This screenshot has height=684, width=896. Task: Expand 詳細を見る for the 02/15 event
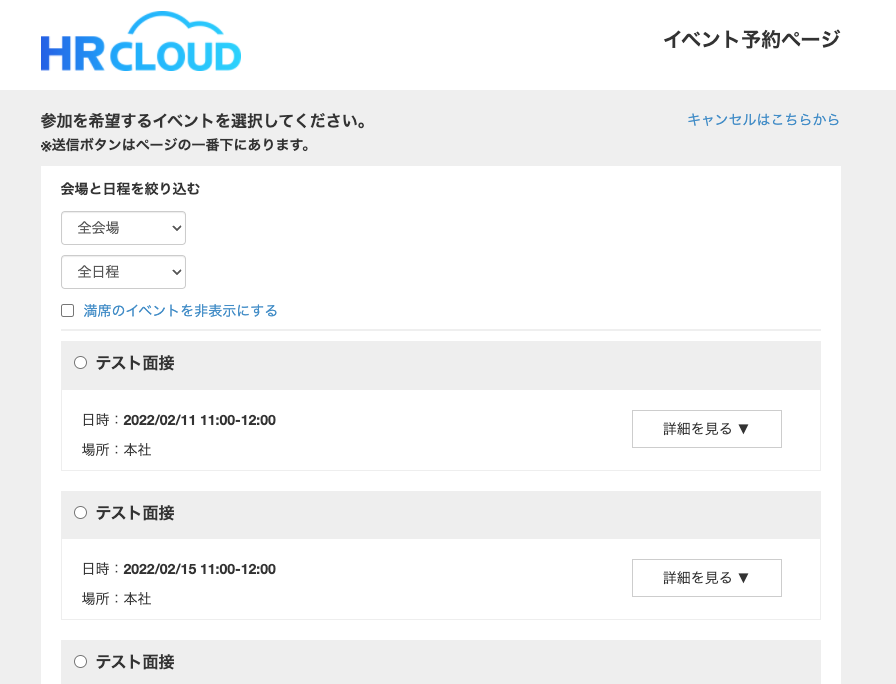pyautogui.click(x=706, y=578)
